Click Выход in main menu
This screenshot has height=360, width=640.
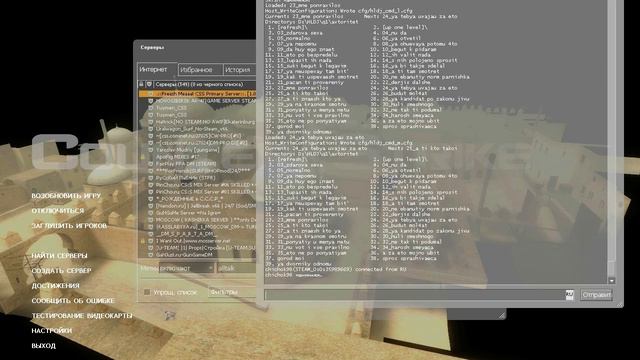click(44, 346)
